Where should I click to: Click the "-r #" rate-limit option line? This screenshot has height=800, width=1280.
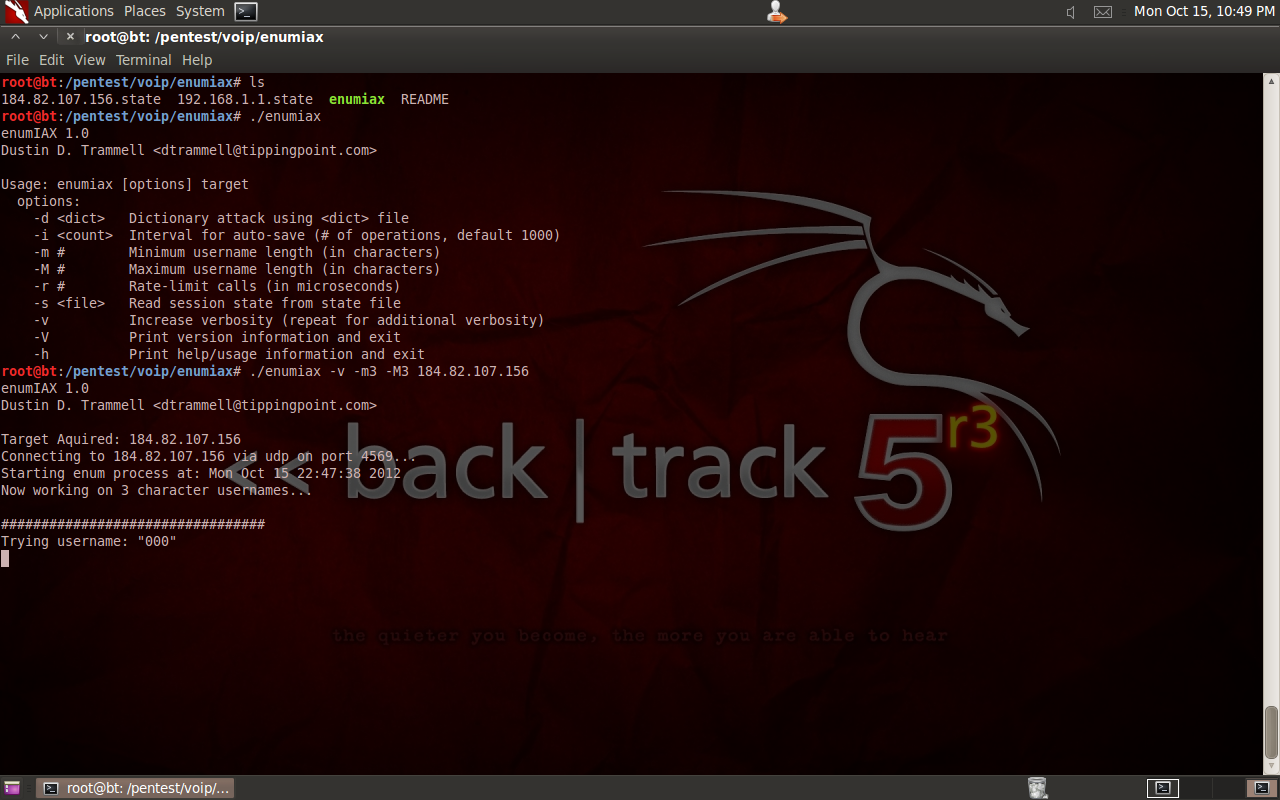click(217, 287)
